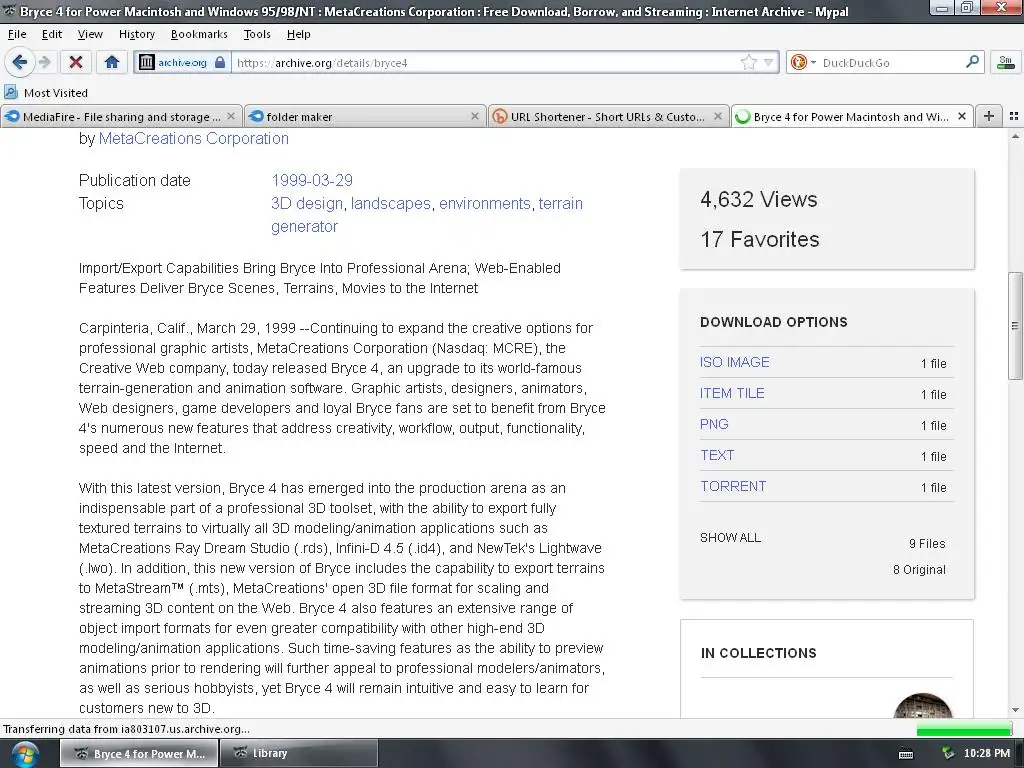
Task: Download the PNG file
Action: point(714,424)
